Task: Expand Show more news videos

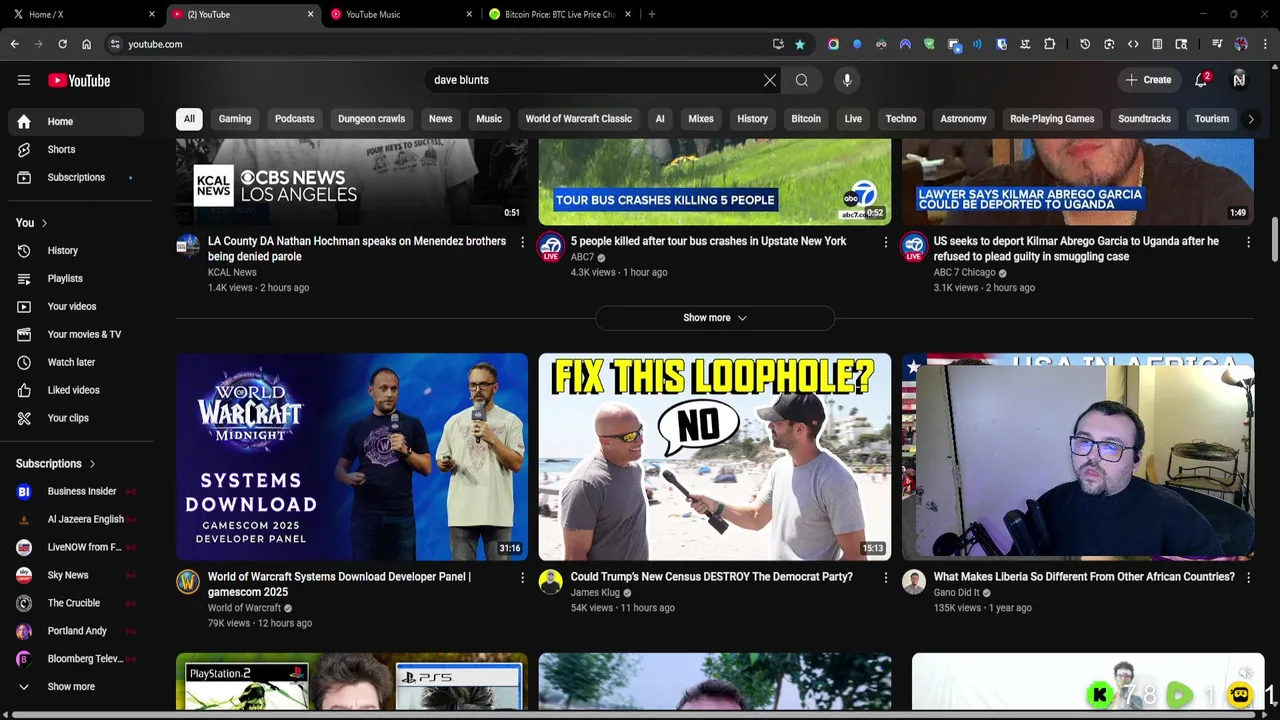Action: (x=715, y=318)
